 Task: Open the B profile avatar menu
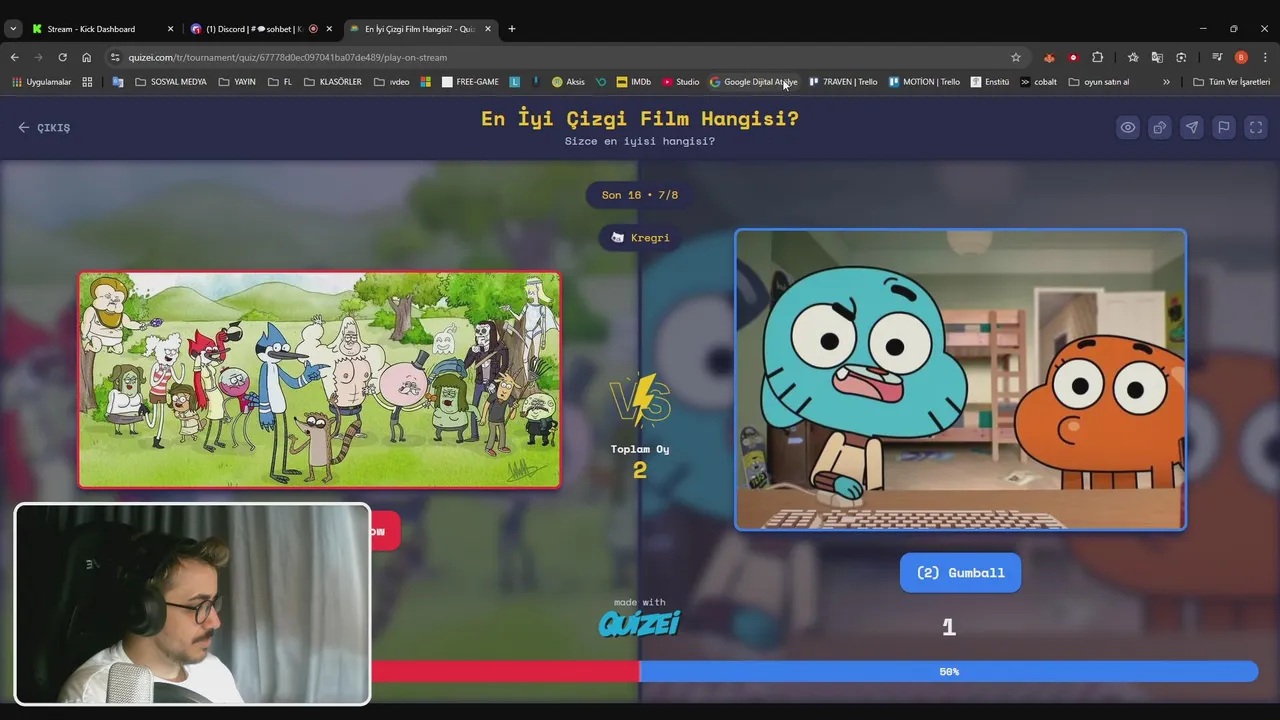[1241, 57]
